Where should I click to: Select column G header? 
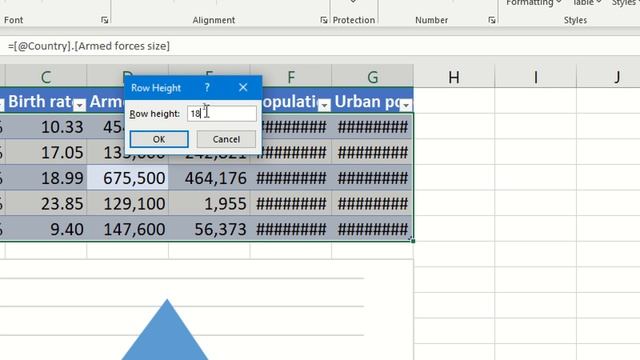point(372,76)
